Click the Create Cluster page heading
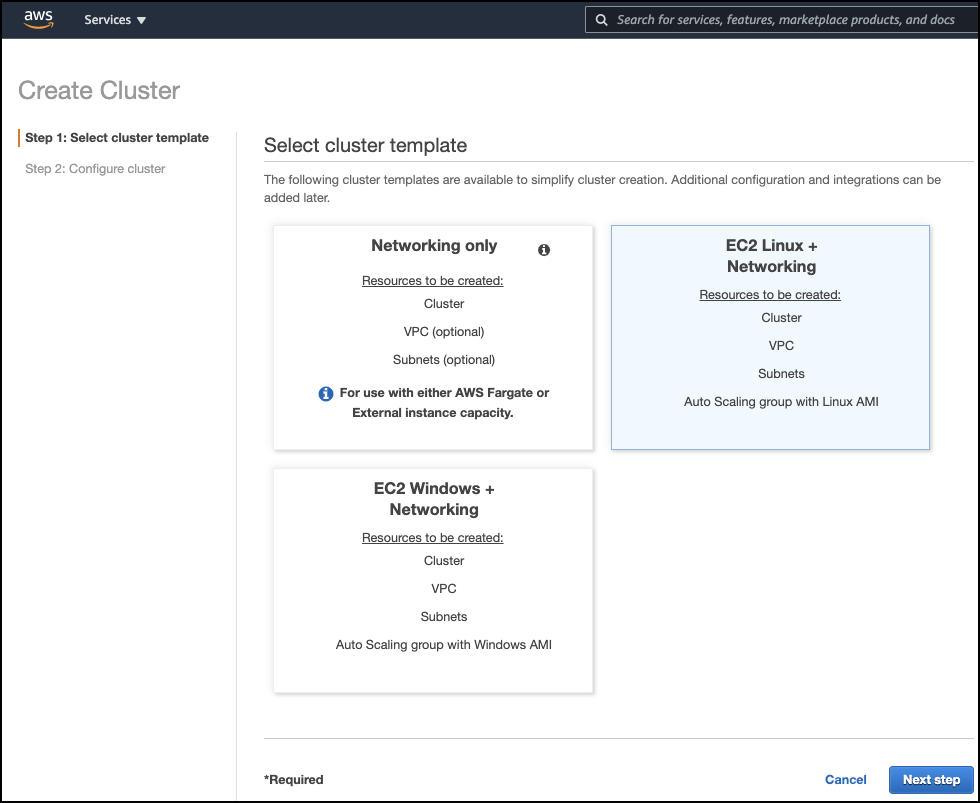This screenshot has height=803, width=980. click(x=99, y=91)
